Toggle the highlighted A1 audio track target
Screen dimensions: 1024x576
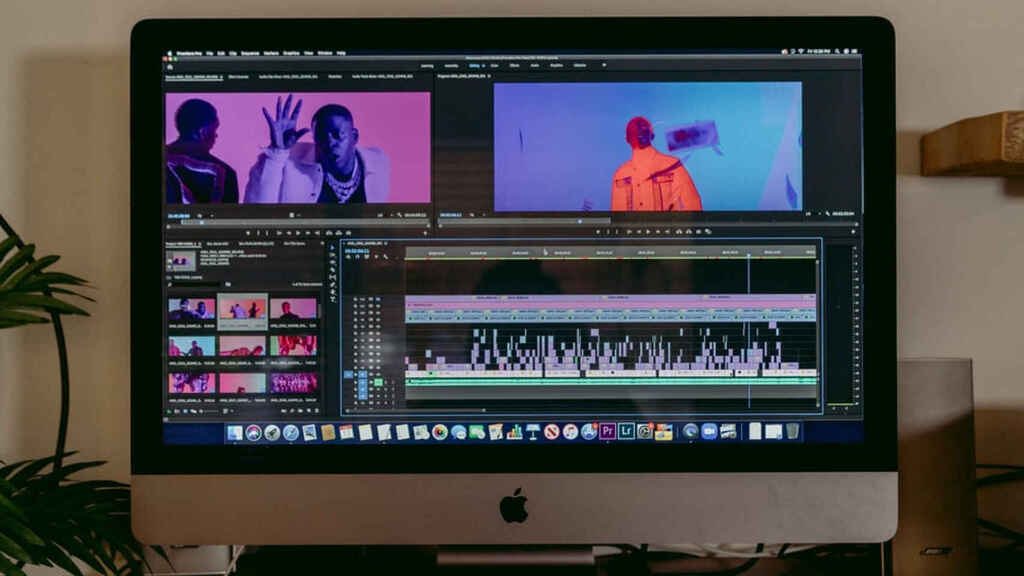[x=350, y=375]
